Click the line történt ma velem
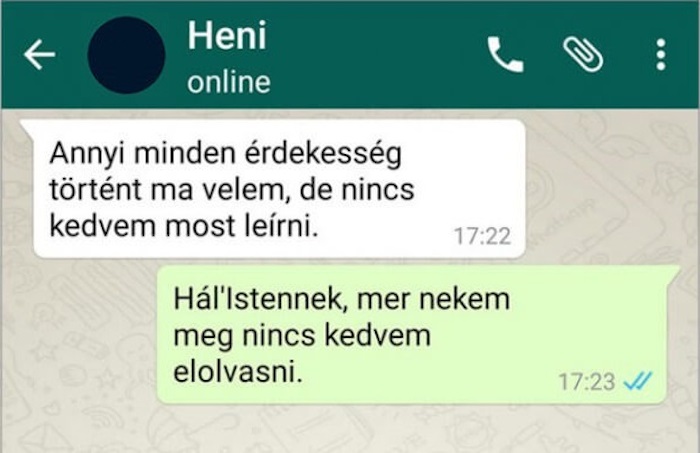Image resolution: width=700 pixels, height=453 pixels. coord(167,190)
